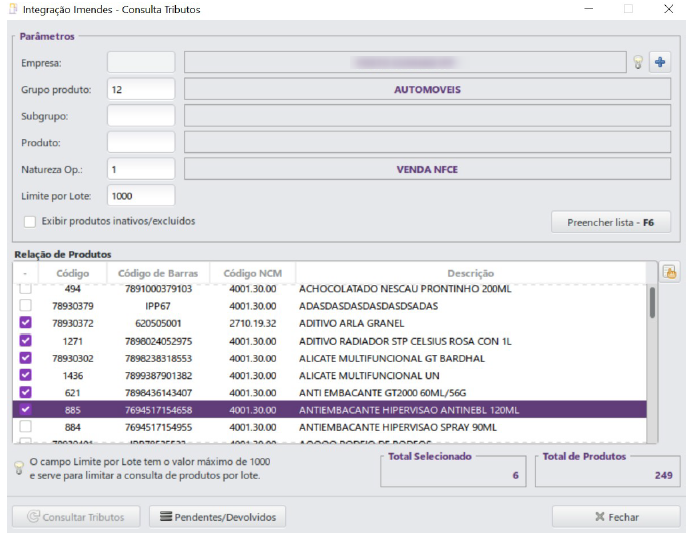This screenshot has width=688, height=538.
Task: Click the hand icon beside the product list
Action: coord(670,272)
